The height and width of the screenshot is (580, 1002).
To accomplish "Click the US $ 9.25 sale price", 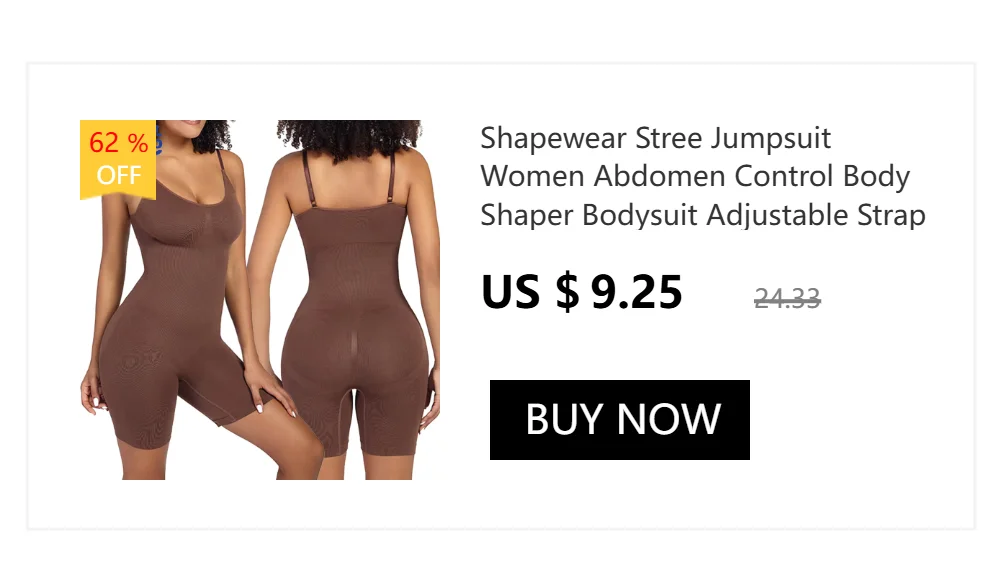I will tap(582, 292).
